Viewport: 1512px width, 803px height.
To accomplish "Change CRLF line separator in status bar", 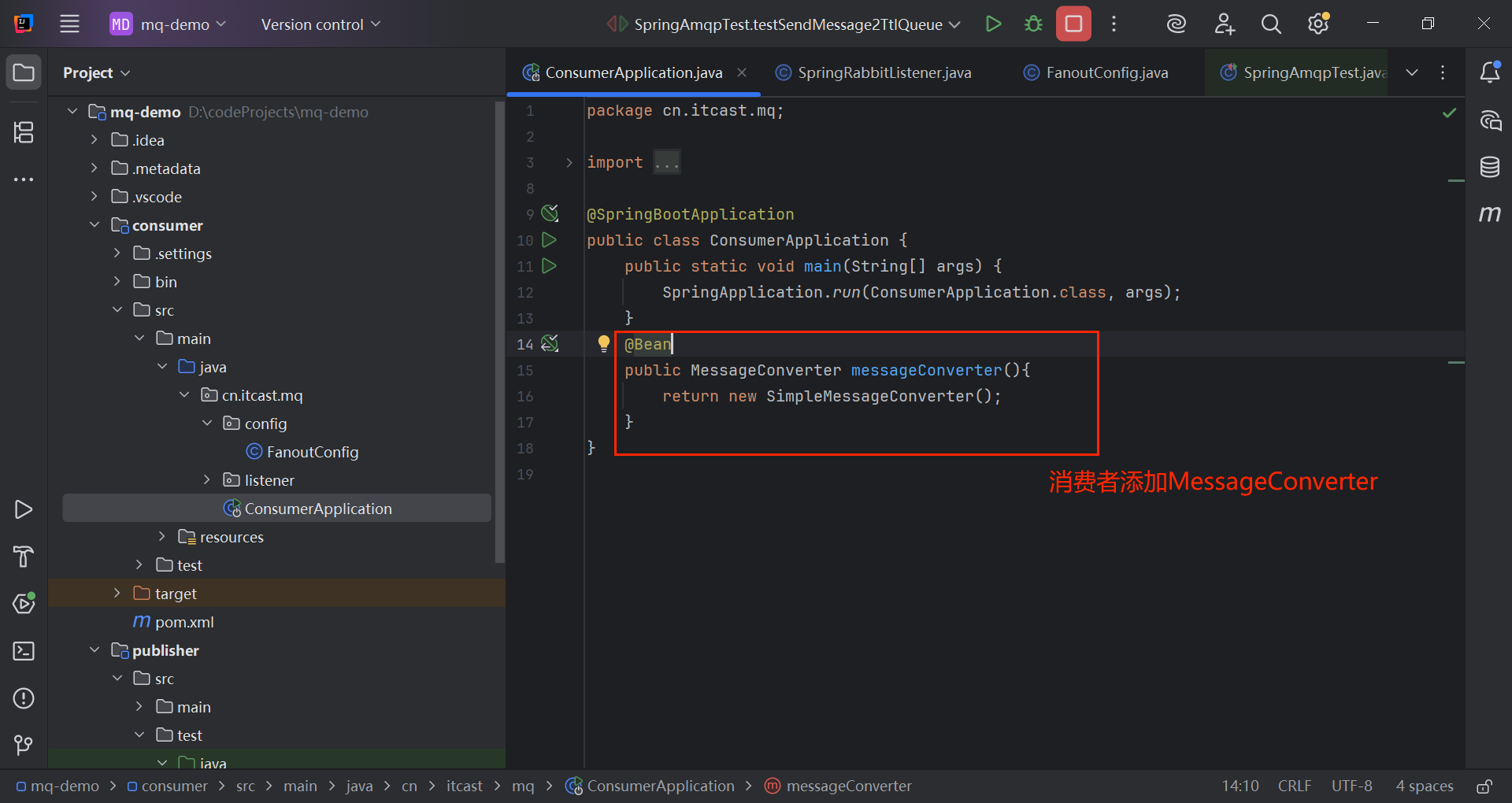I will (1295, 786).
